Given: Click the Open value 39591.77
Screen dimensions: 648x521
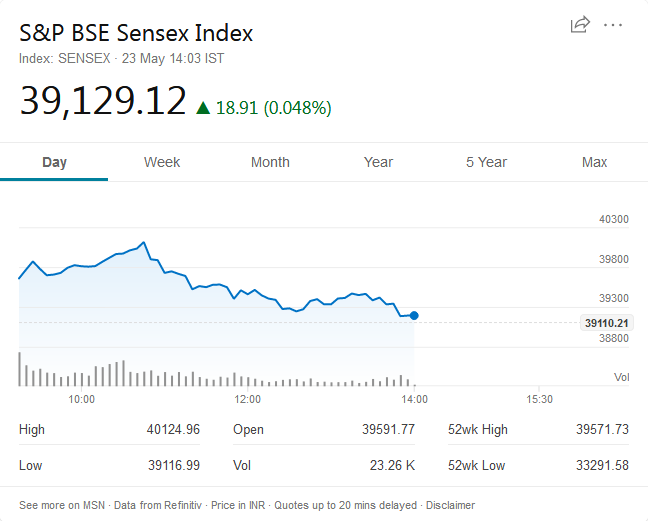Looking at the screenshot, I should point(388,430).
